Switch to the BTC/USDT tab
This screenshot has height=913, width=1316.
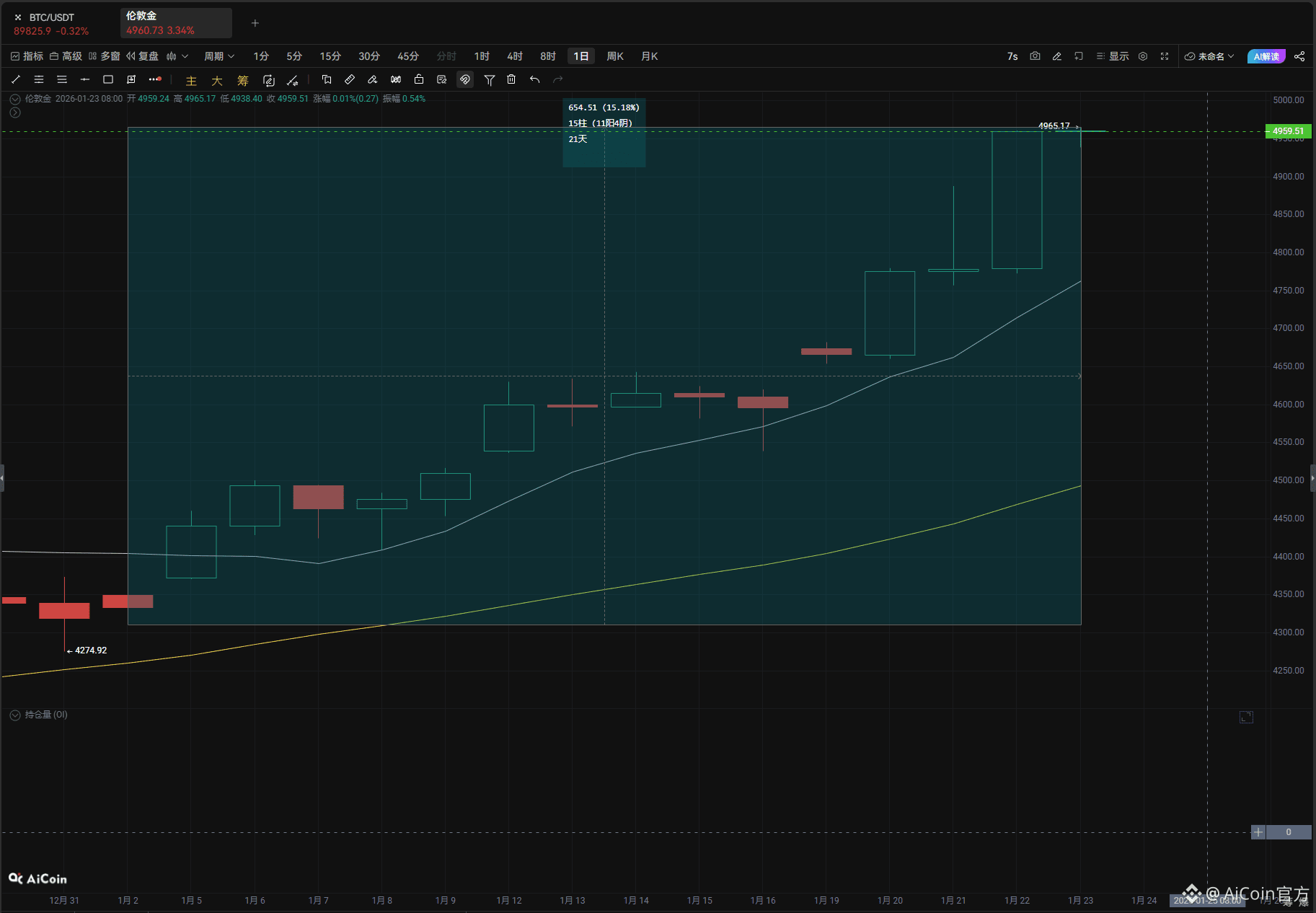click(52, 24)
